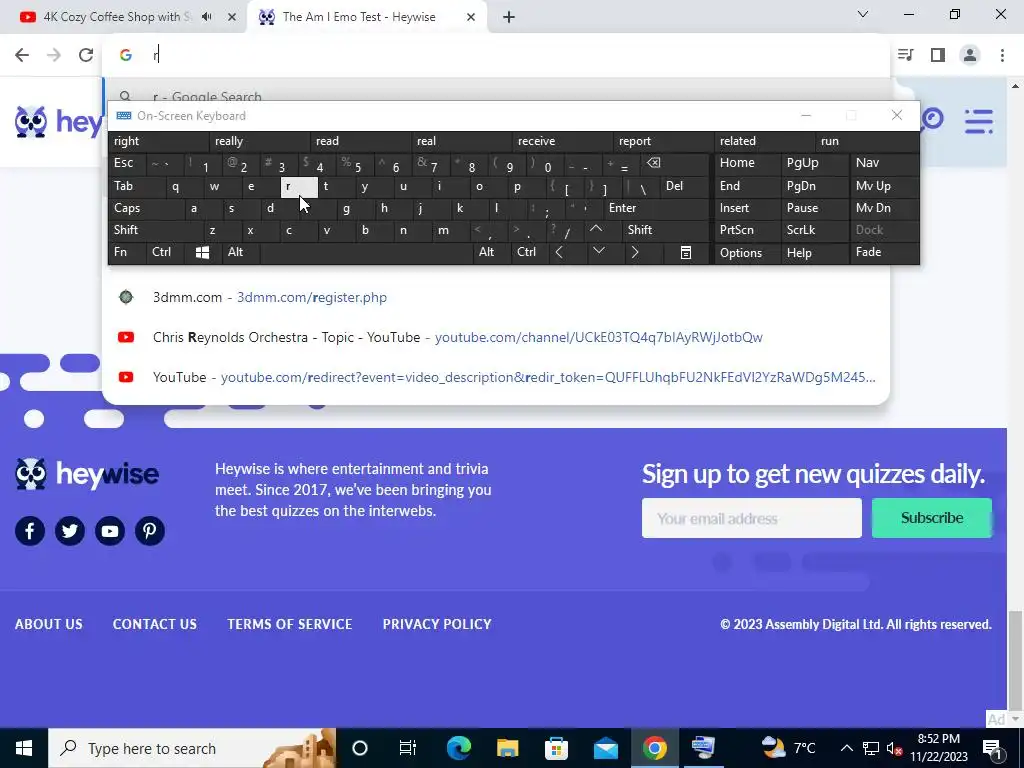Open Heywise YouTube icon in footer

110,531
